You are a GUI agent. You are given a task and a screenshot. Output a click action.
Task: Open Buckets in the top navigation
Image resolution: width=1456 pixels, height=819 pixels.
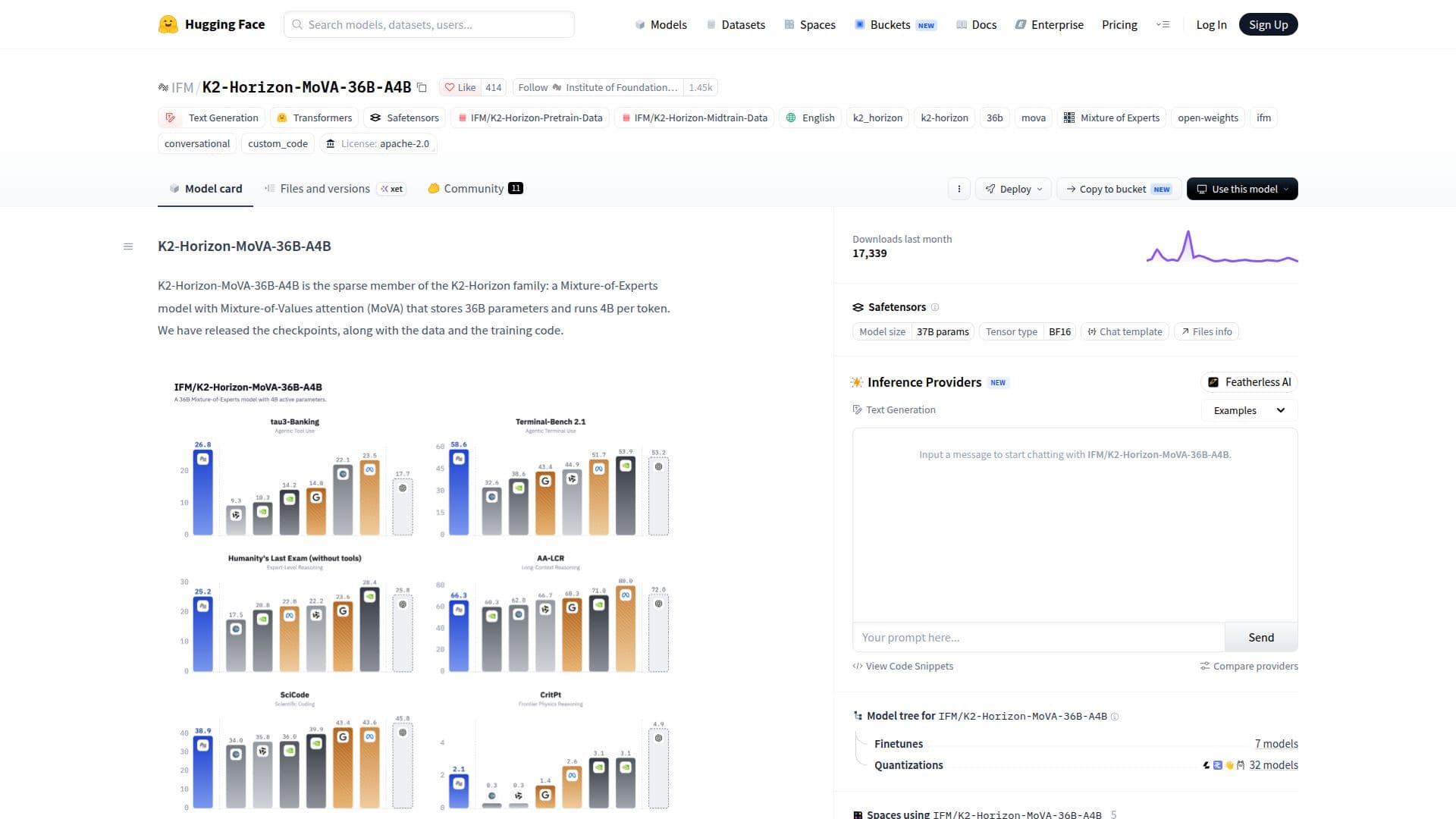tap(896, 24)
